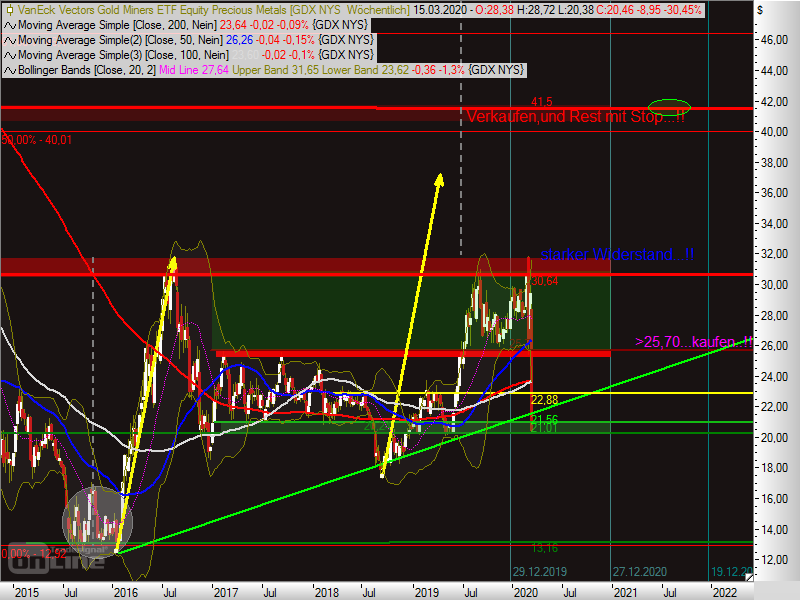Click the green 21,56 level label

coord(544,419)
